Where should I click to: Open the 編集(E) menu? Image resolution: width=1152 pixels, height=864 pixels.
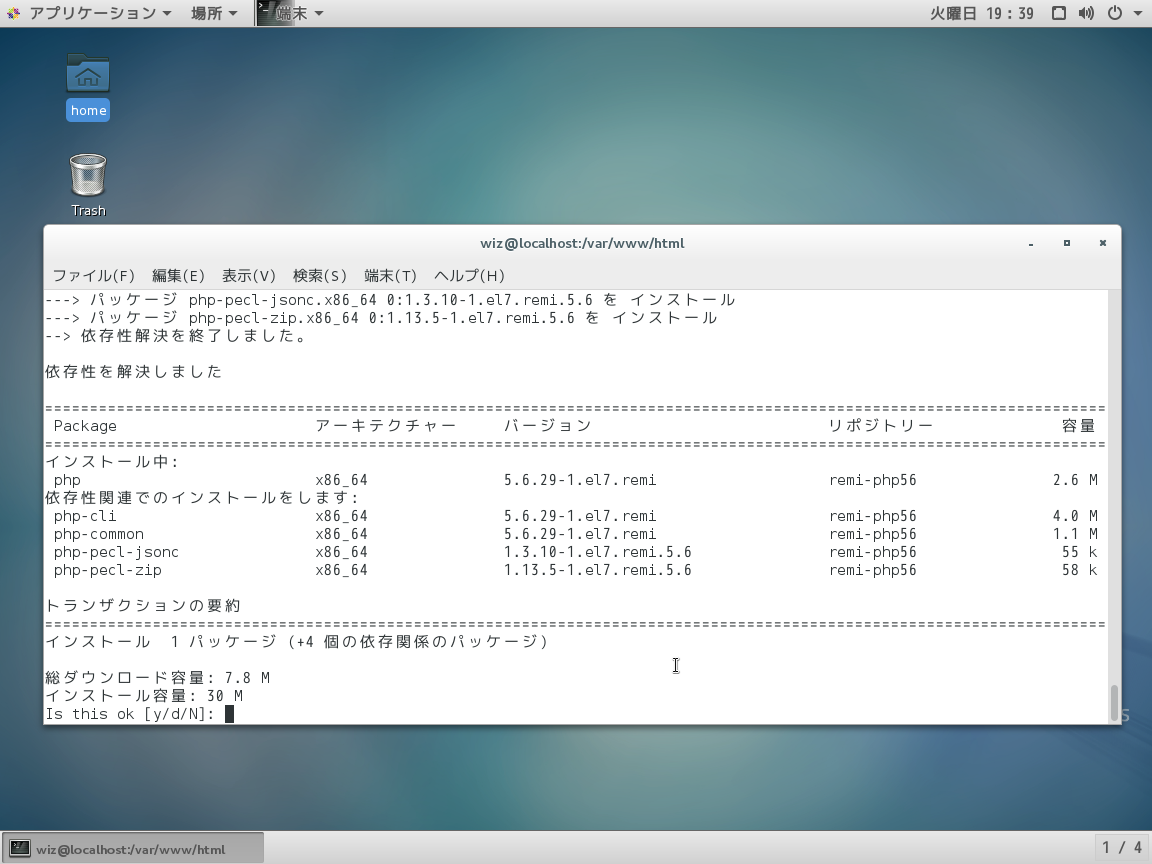pos(178,276)
